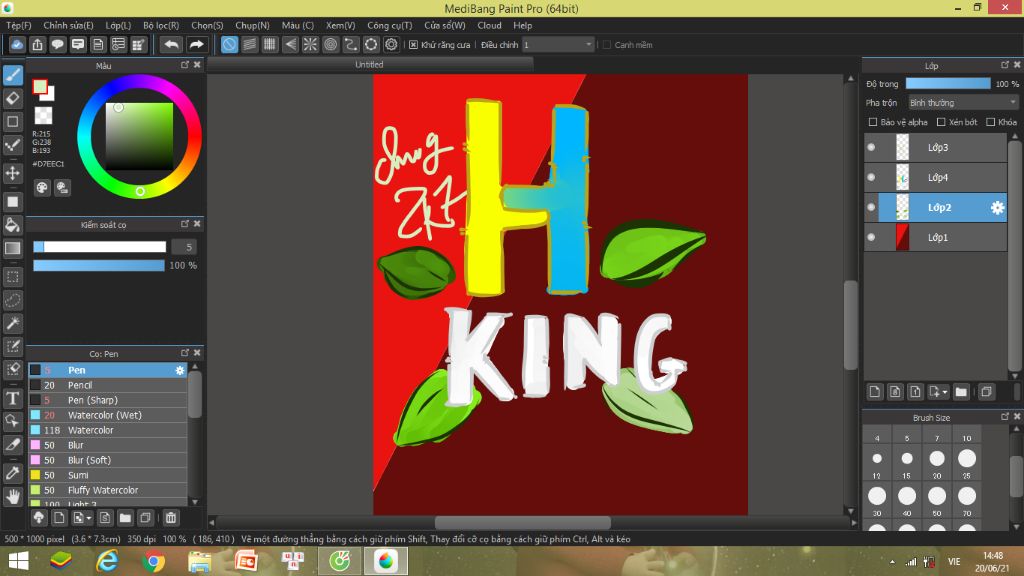Pick the Fill bucket tool
1024x576 pixels.
(x=14, y=223)
